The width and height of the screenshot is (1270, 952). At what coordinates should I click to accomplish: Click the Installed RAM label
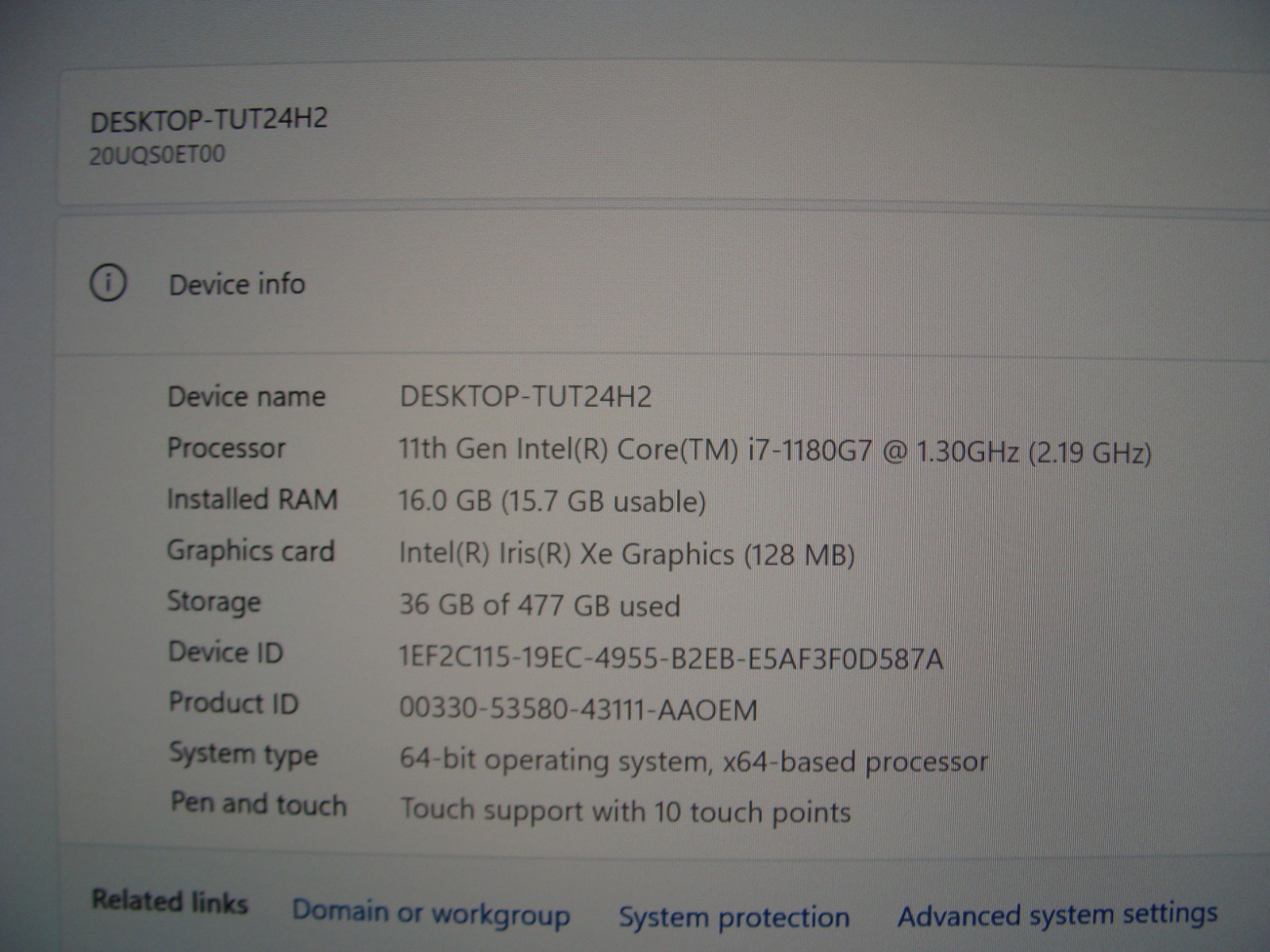252,499
